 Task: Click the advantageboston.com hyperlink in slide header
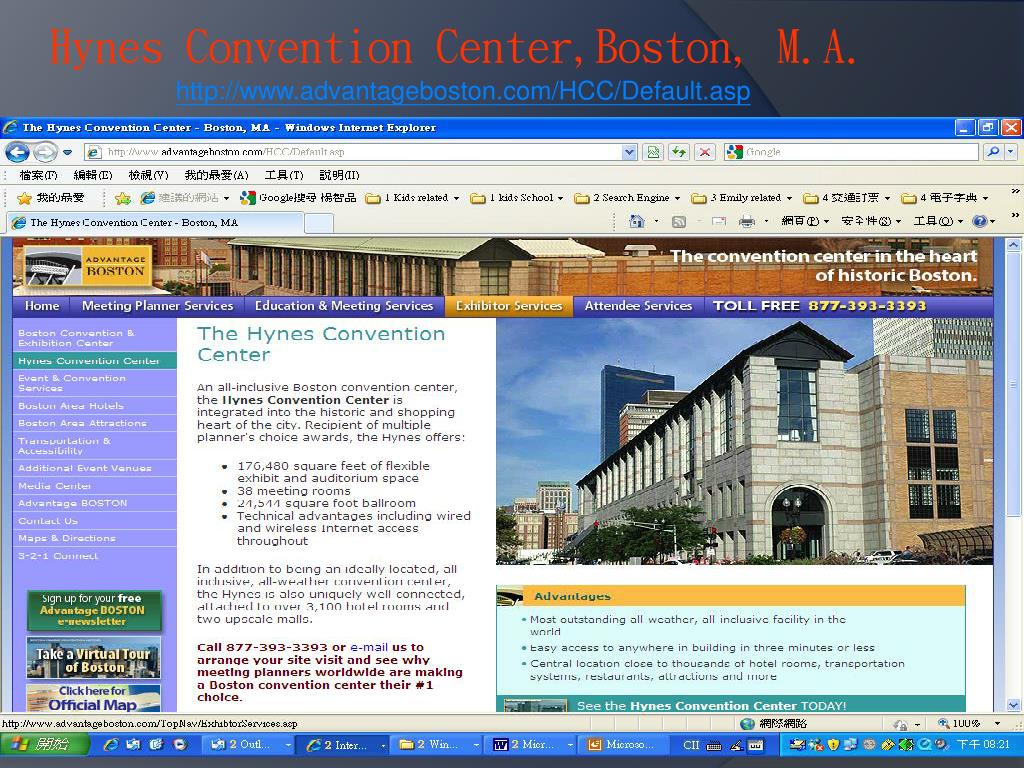click(x=463, y=91)
